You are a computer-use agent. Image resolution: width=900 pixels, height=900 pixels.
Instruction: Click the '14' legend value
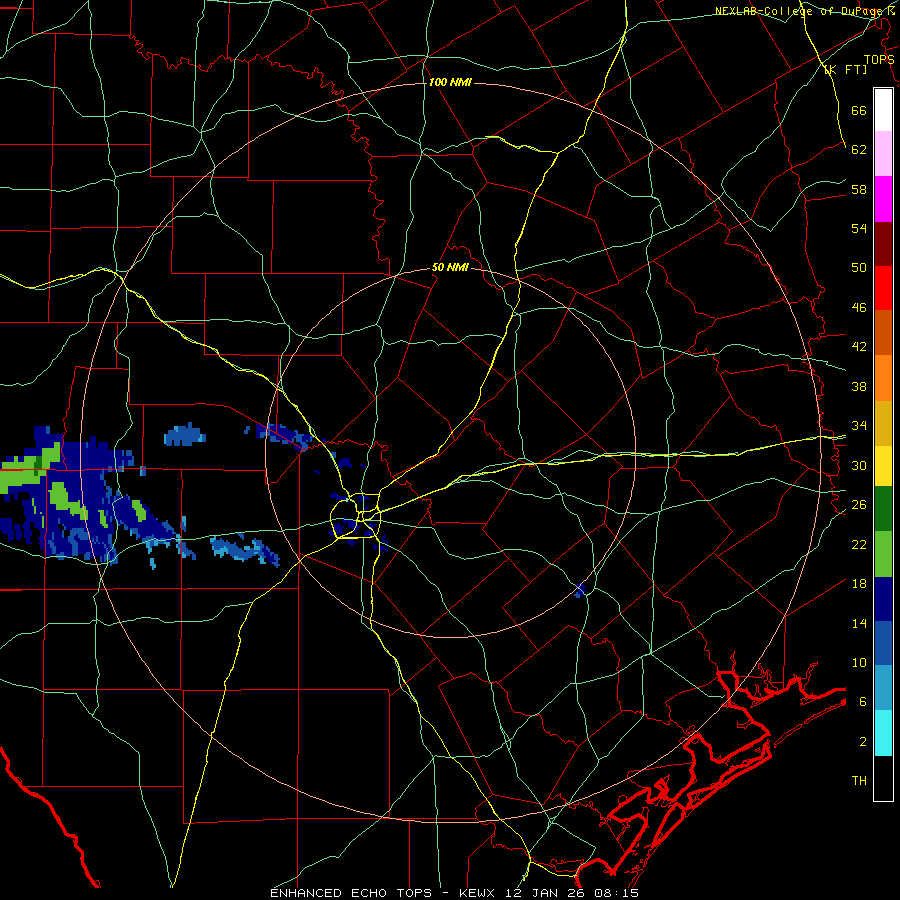tap(859, 623)
